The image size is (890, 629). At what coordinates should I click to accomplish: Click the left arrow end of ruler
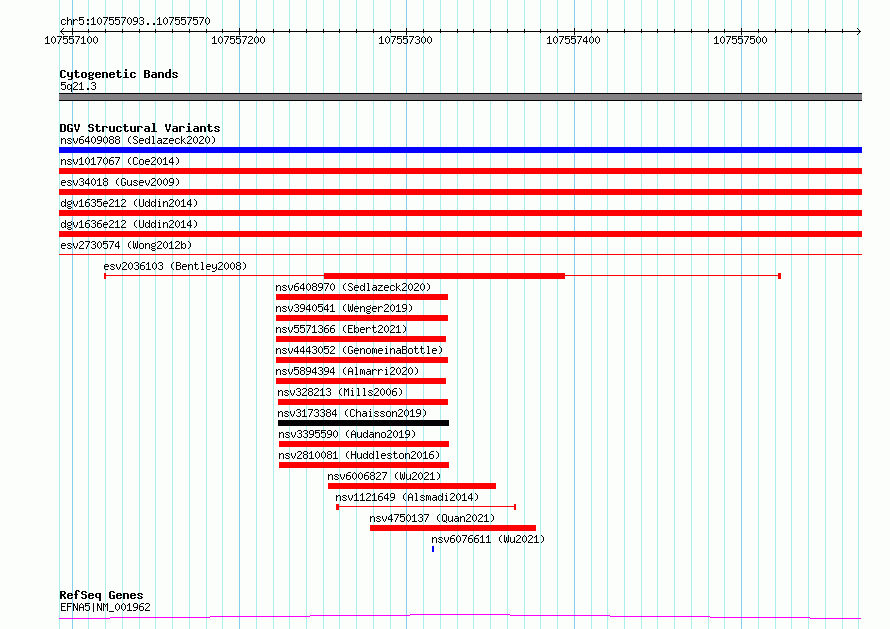(62, 31)
